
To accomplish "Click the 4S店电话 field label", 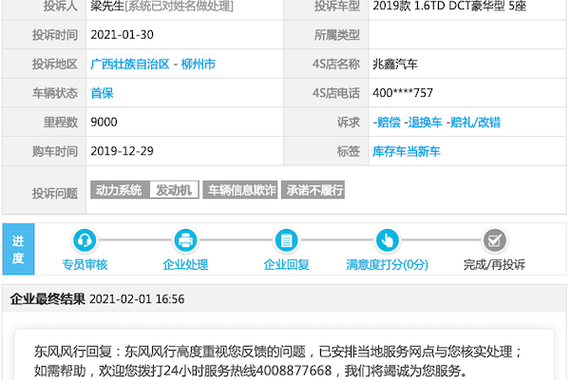I will click(x=336, y=93).
